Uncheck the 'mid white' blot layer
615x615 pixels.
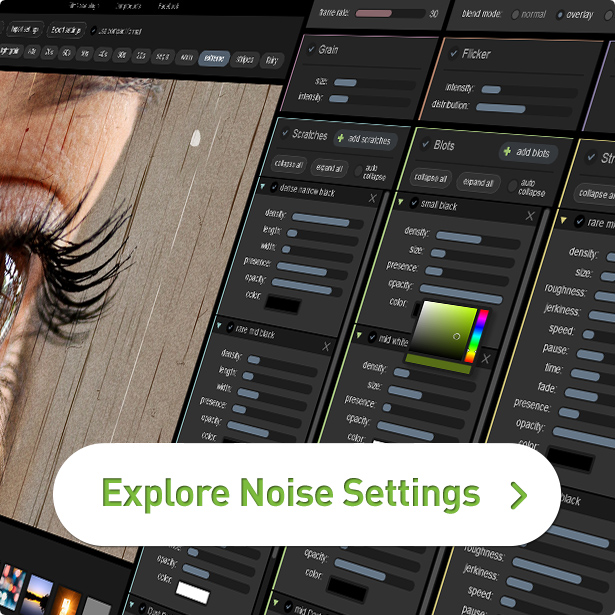372,337
